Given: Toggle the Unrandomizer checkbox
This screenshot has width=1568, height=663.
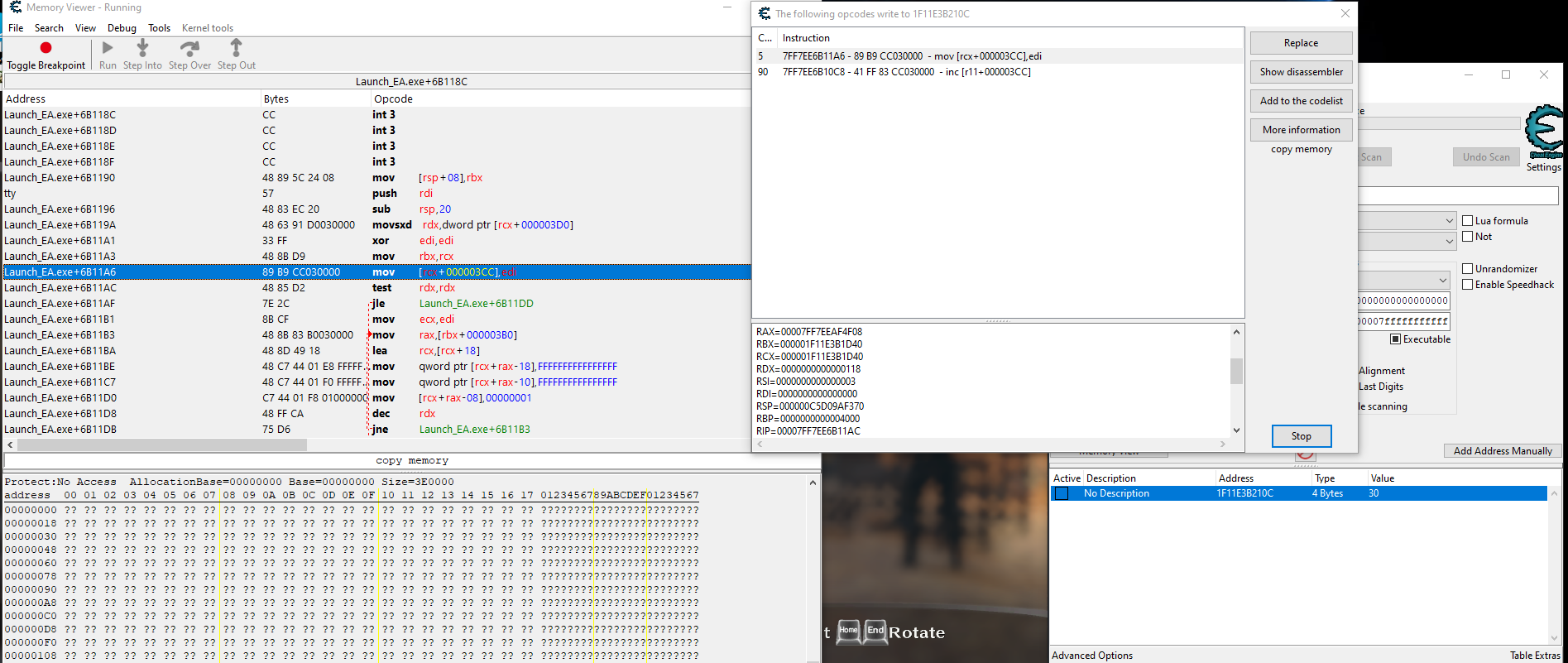Looking at the screenshot, I should (x=1468, y=269).
